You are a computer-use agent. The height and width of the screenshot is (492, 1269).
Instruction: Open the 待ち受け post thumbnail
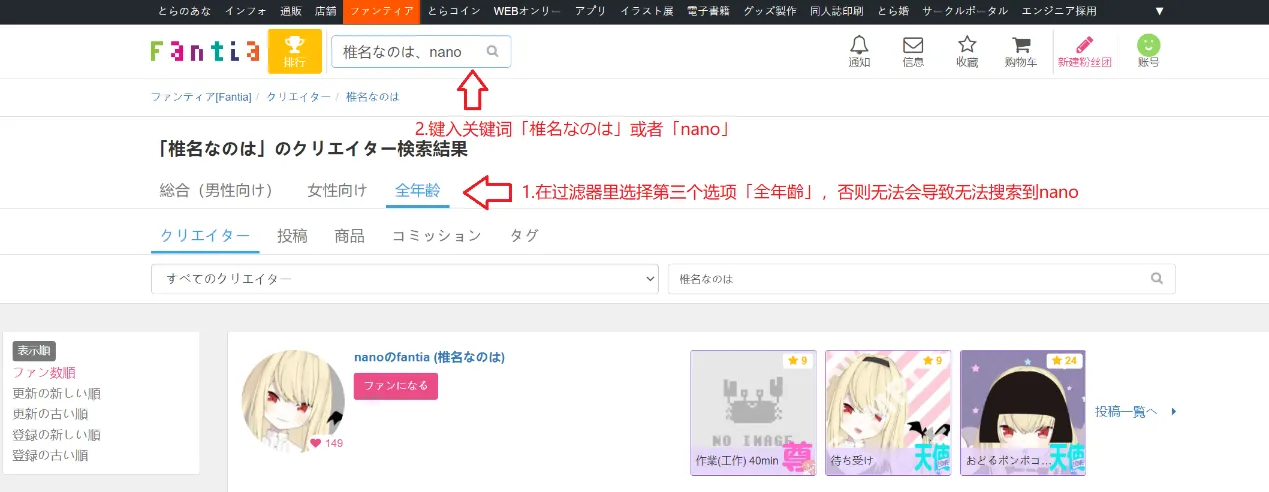[888, 413]
